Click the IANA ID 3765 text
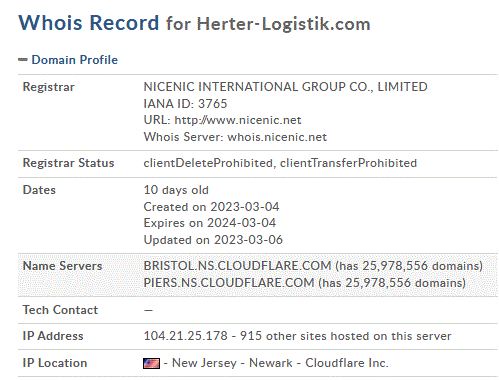499x381 pixels. [185, 104]
